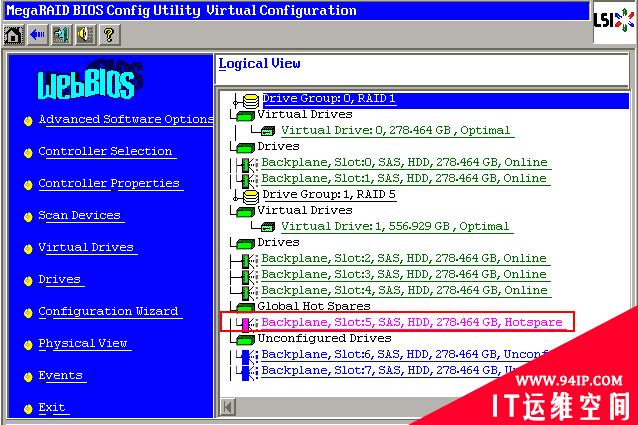Click the Slot:3 drive icon
This screenshot has height=425, width=638.
[x=248, y=276]
